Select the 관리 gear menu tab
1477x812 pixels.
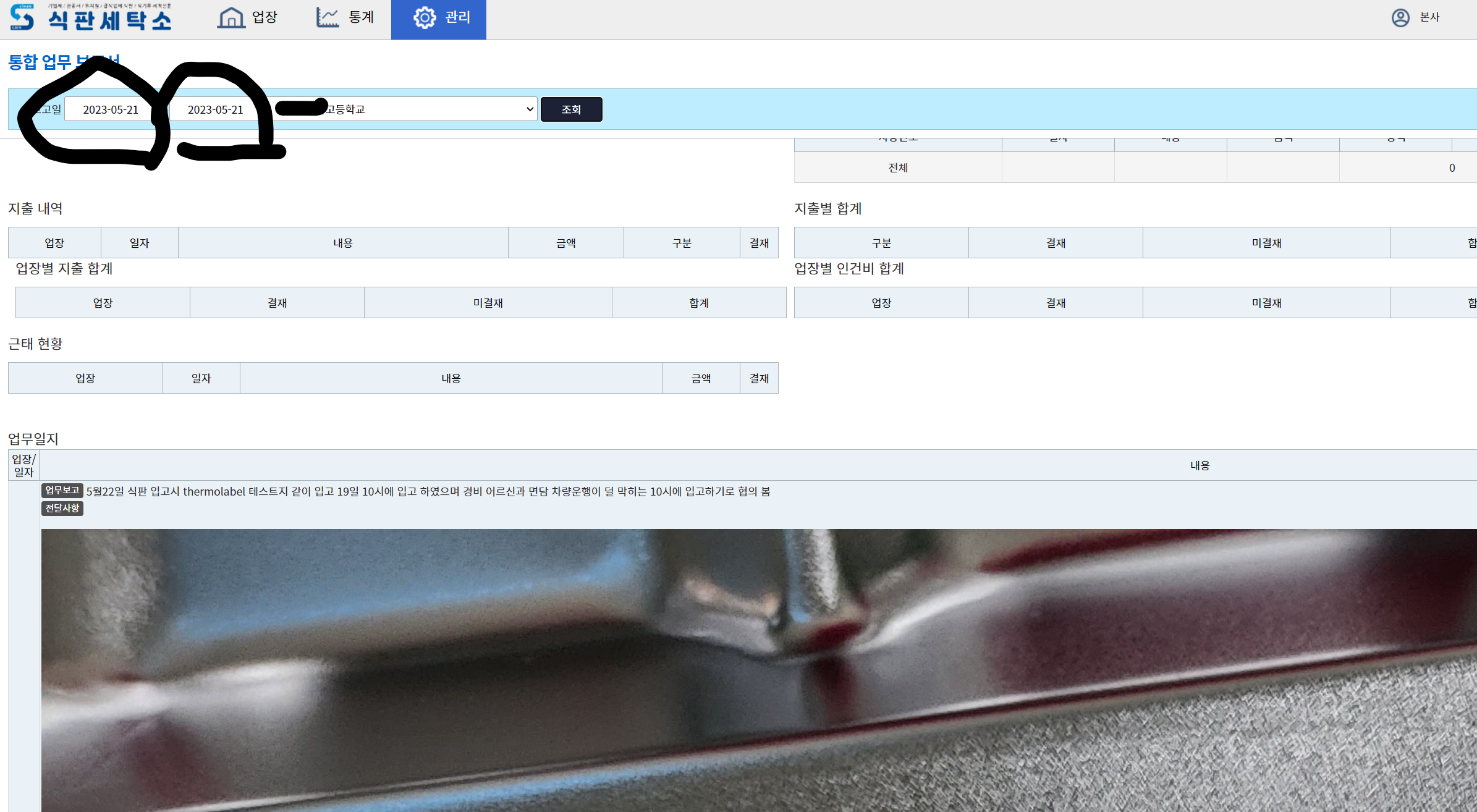[x=439, y=19]
